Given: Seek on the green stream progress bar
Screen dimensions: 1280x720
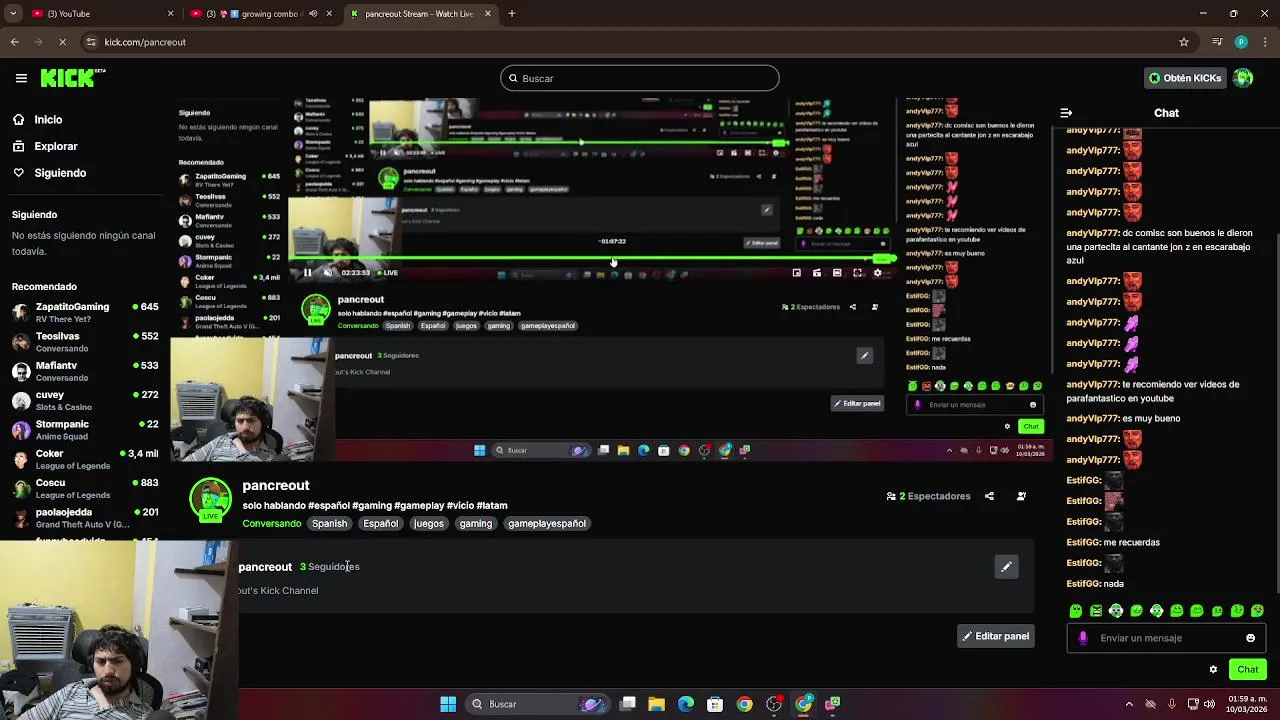Looking at the screenshot, I should tap(590, 260).
